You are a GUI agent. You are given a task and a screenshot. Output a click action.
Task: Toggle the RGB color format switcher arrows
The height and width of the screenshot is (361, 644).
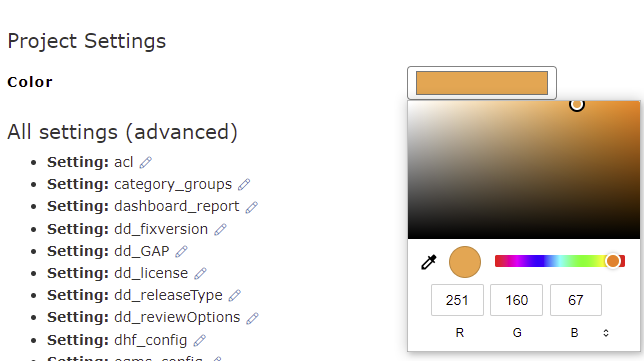[606, 333]
